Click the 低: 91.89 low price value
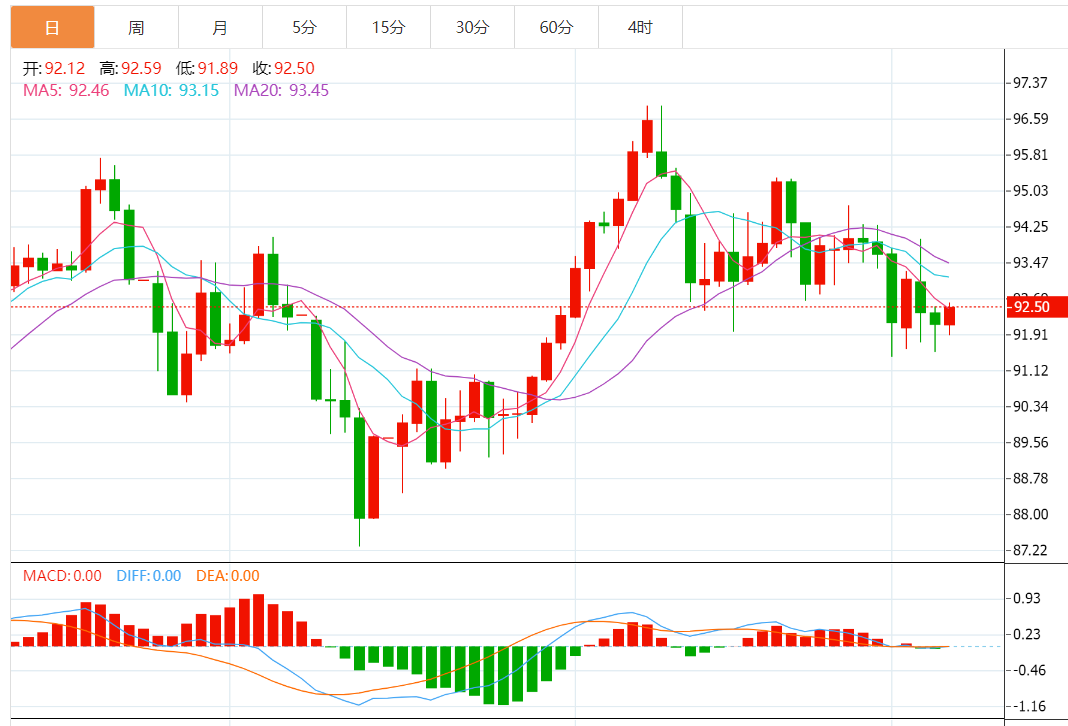The height and width of the screenshot is (726, 1068). (207, 68)
